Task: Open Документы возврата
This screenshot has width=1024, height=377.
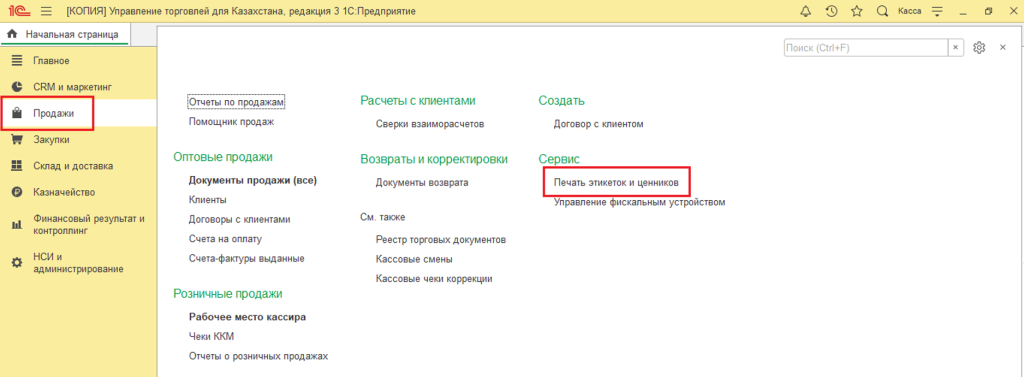Action: point(422,183)
